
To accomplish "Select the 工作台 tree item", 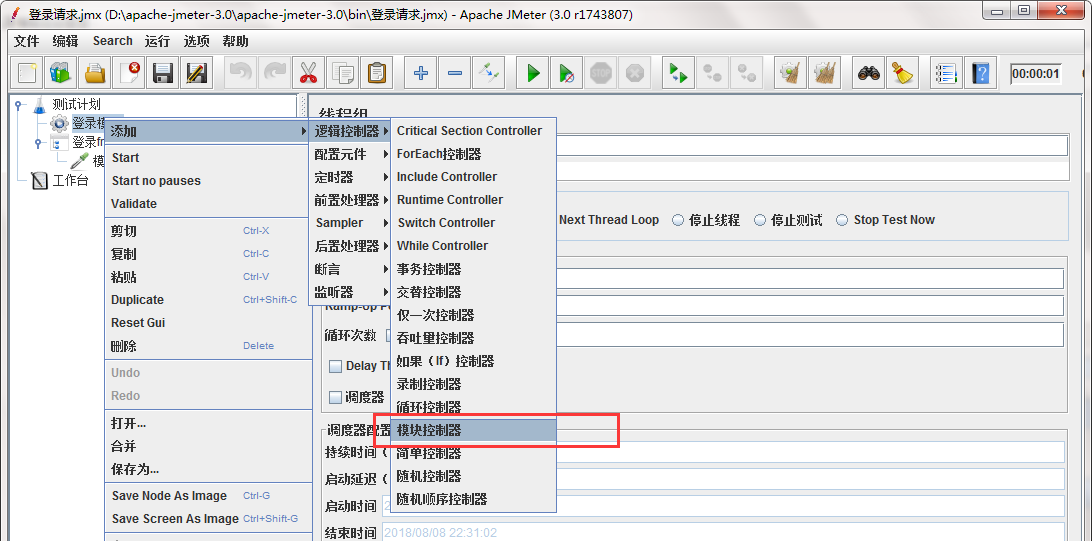I will 70,181.
